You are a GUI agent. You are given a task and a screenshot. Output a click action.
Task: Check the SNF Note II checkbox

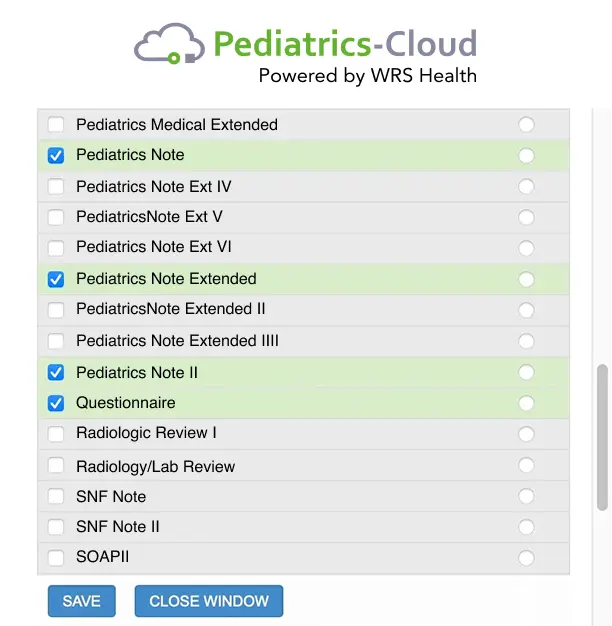[56, 527]
